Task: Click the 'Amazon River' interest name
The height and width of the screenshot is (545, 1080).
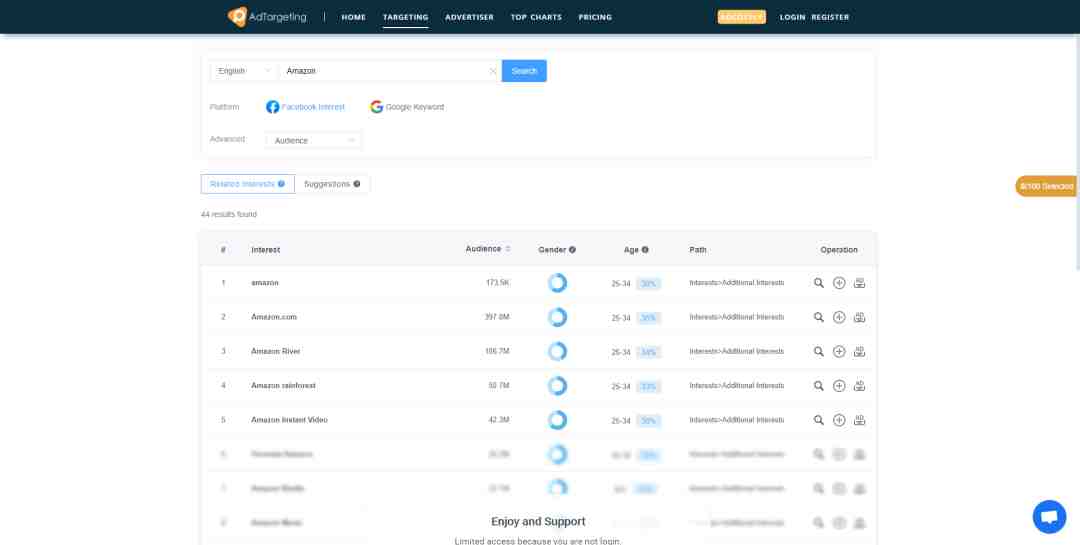Action: (276, 351)
